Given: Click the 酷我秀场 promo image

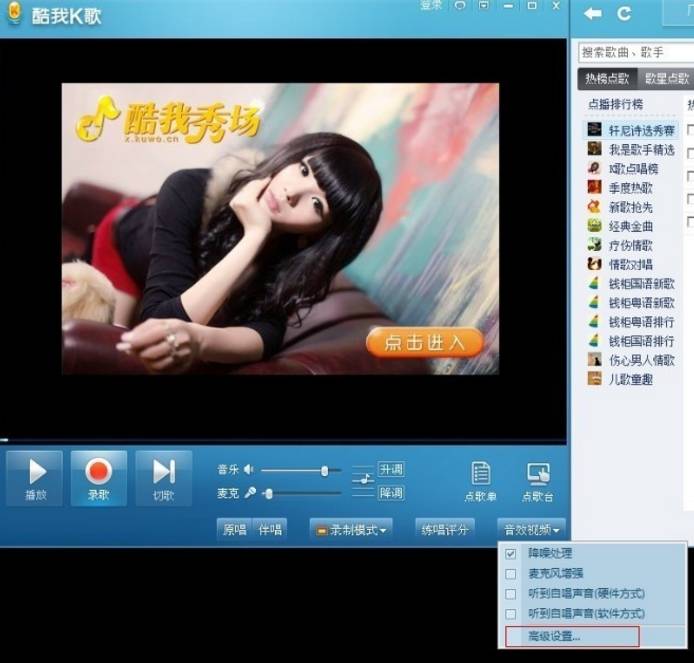Looking at the screenshot, I should point(280,229).
